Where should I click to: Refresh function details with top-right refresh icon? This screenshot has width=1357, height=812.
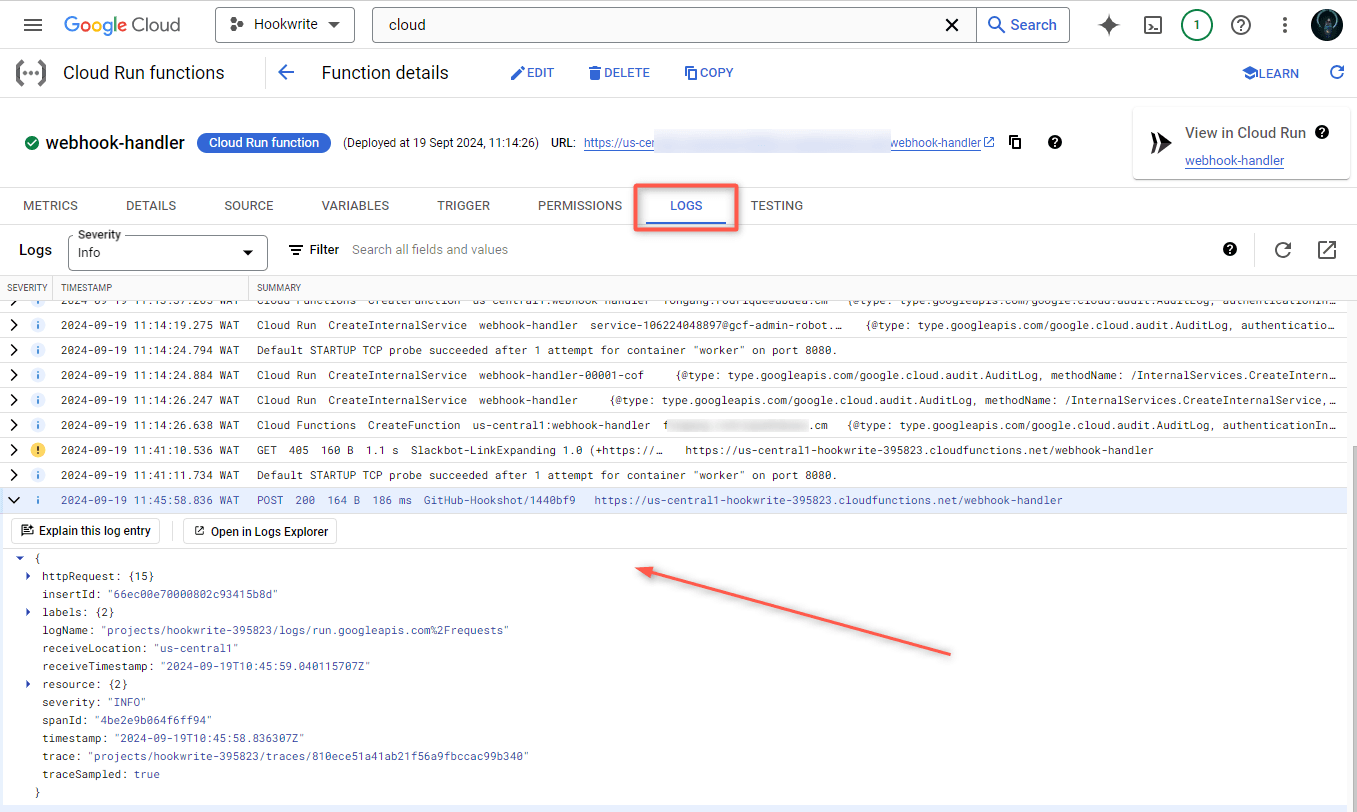[1336, 72]
